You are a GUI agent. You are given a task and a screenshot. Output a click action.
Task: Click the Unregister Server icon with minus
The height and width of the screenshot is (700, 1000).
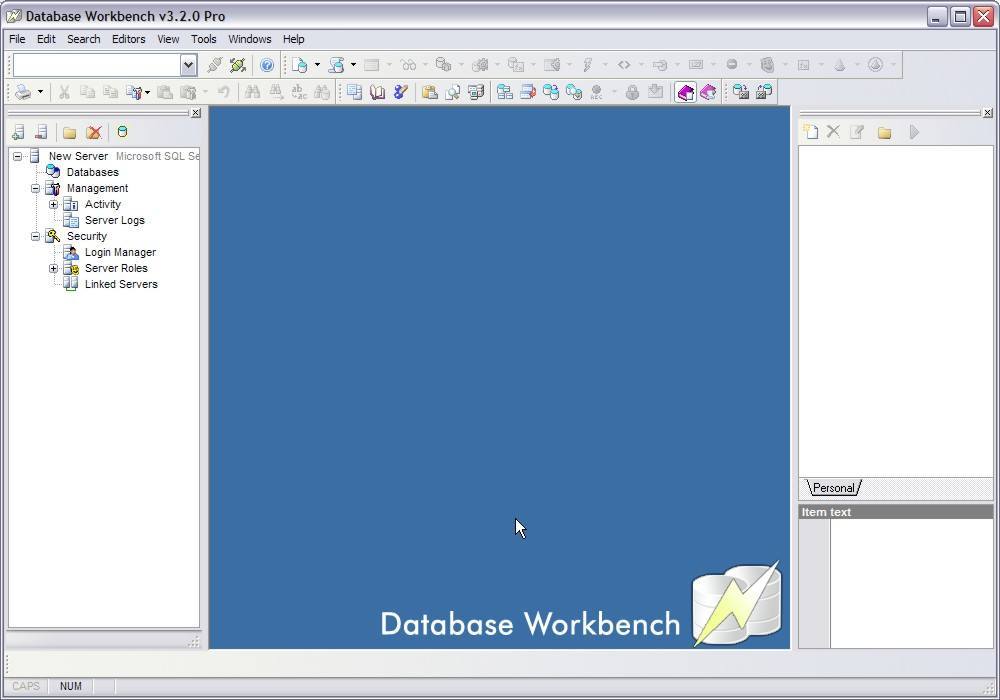41,132
